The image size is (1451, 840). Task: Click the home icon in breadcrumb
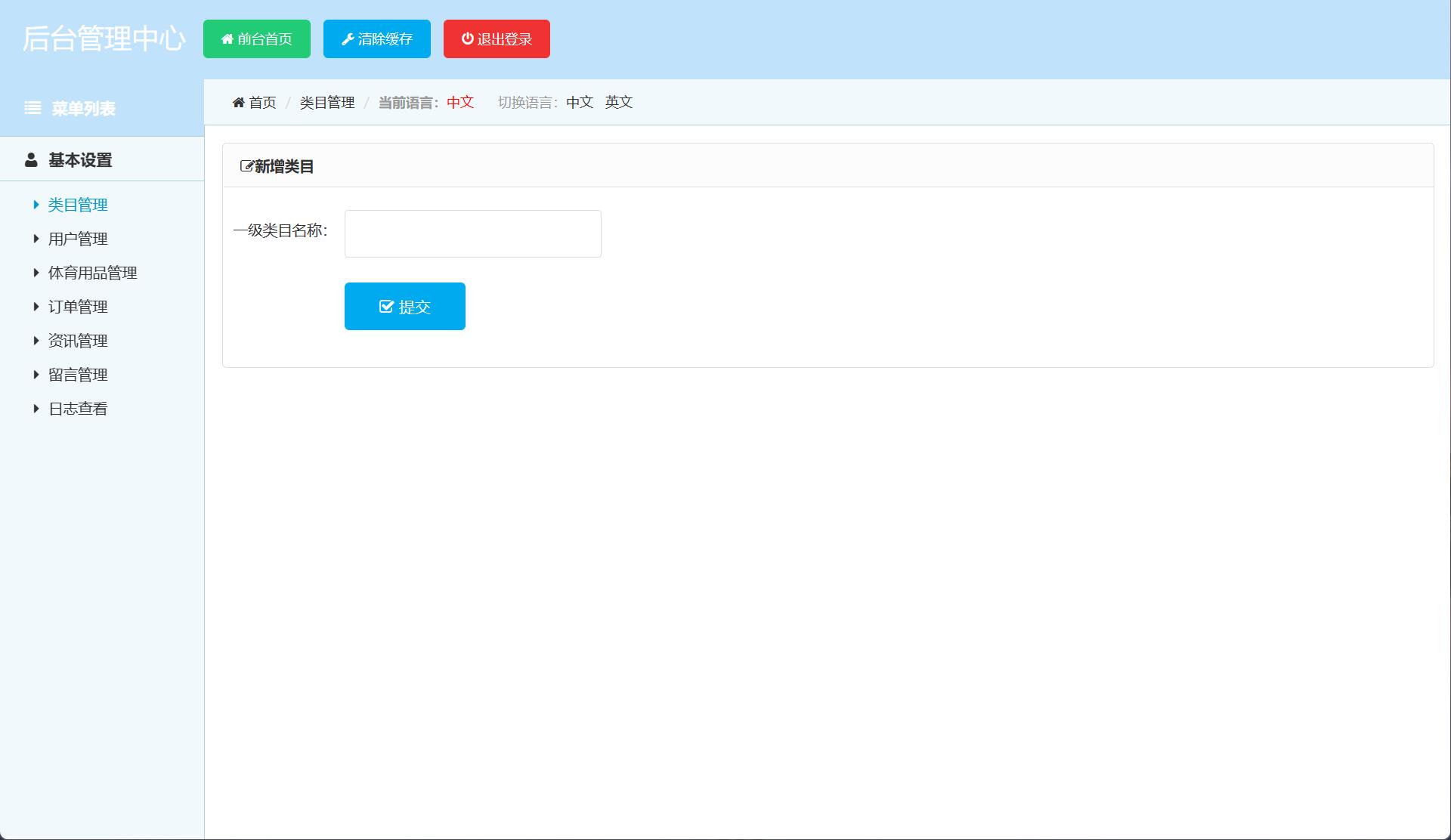point(238,103)
